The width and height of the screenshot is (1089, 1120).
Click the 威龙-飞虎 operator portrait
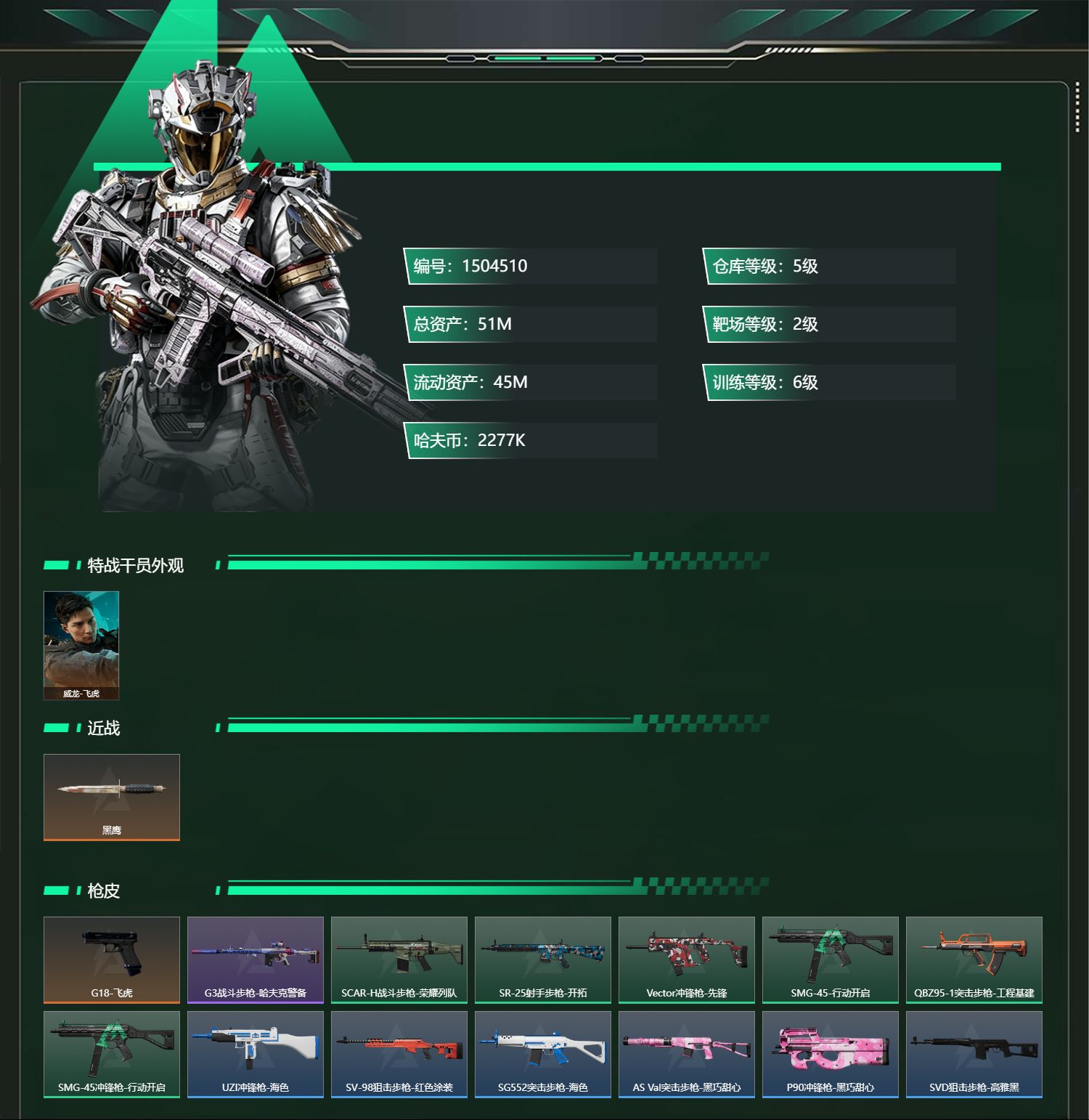81,646
